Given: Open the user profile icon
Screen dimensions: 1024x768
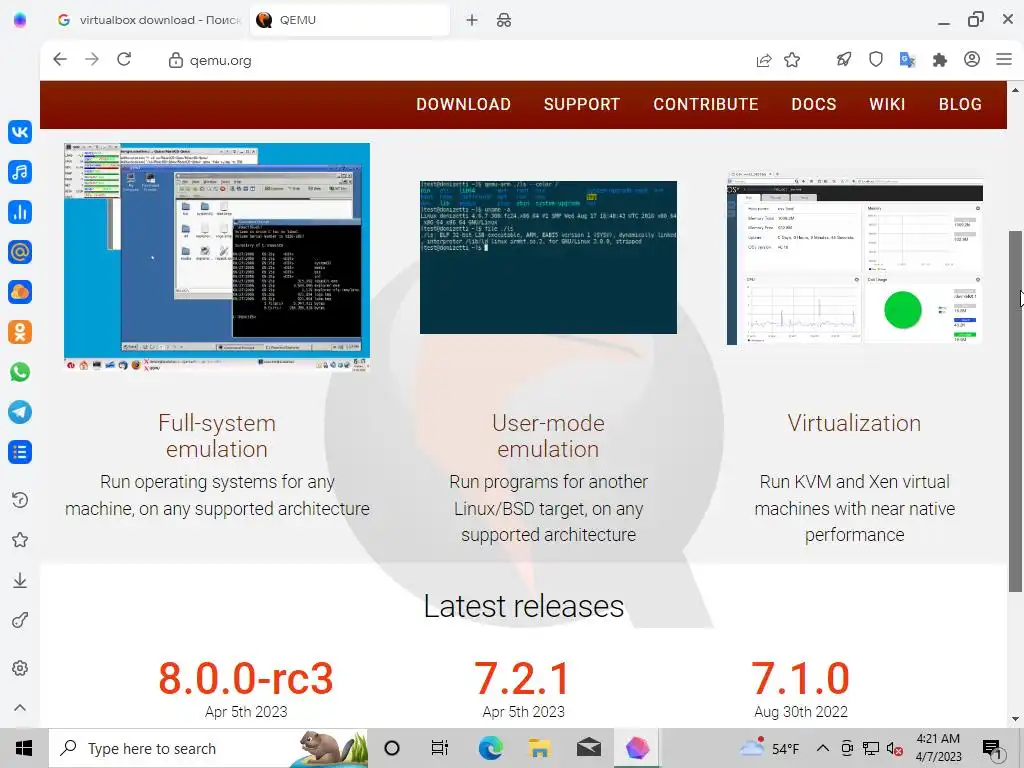Looking at the screenshot, I should pyautogui.click(x=972, y=59).
